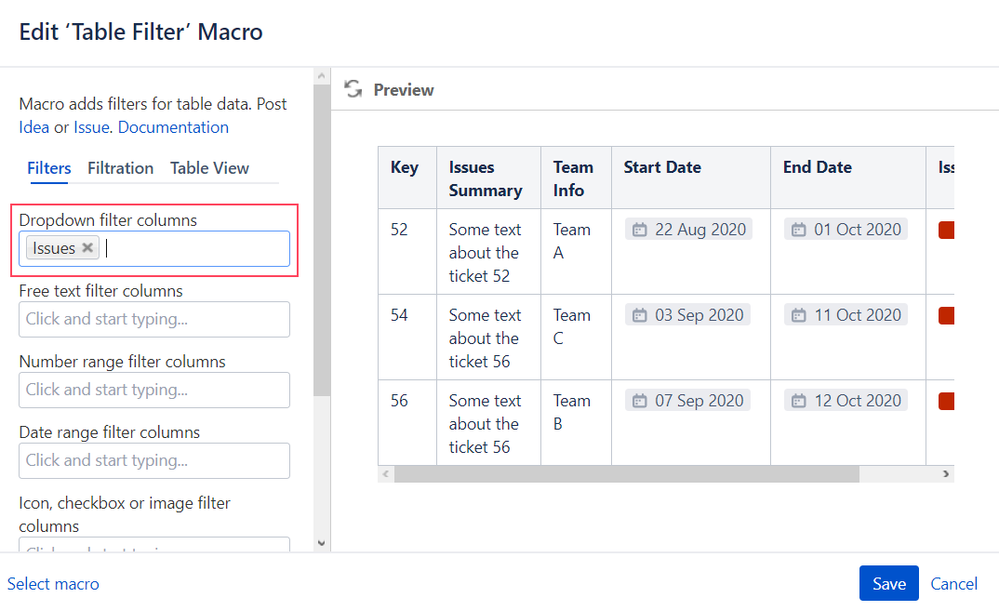The height and width of the screenshot is (609, 999).
Task: Click calendar icon beside 01 Oct 2020
Action: coord(798,230)
